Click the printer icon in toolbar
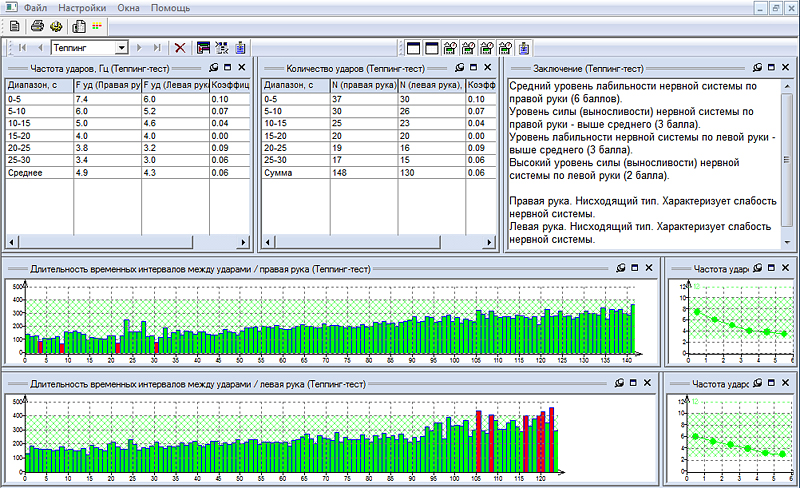 click(37, 26)
